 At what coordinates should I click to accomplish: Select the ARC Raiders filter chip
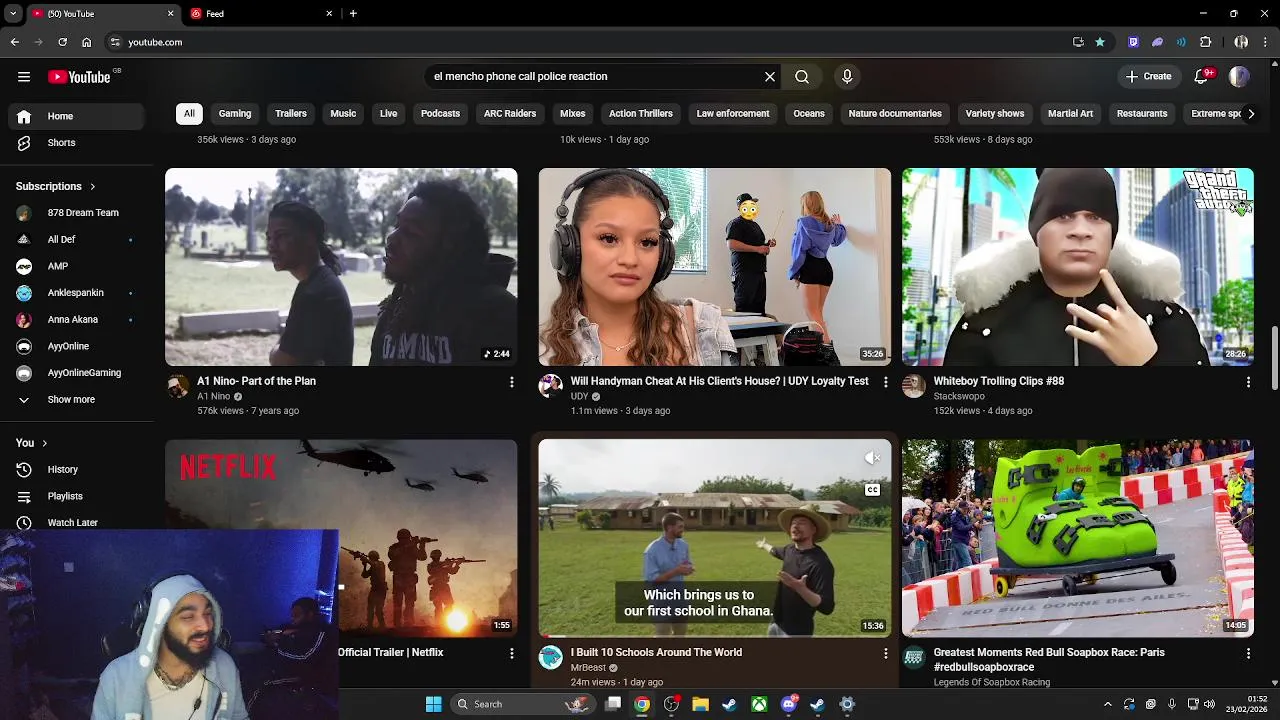tap(510, 113)
